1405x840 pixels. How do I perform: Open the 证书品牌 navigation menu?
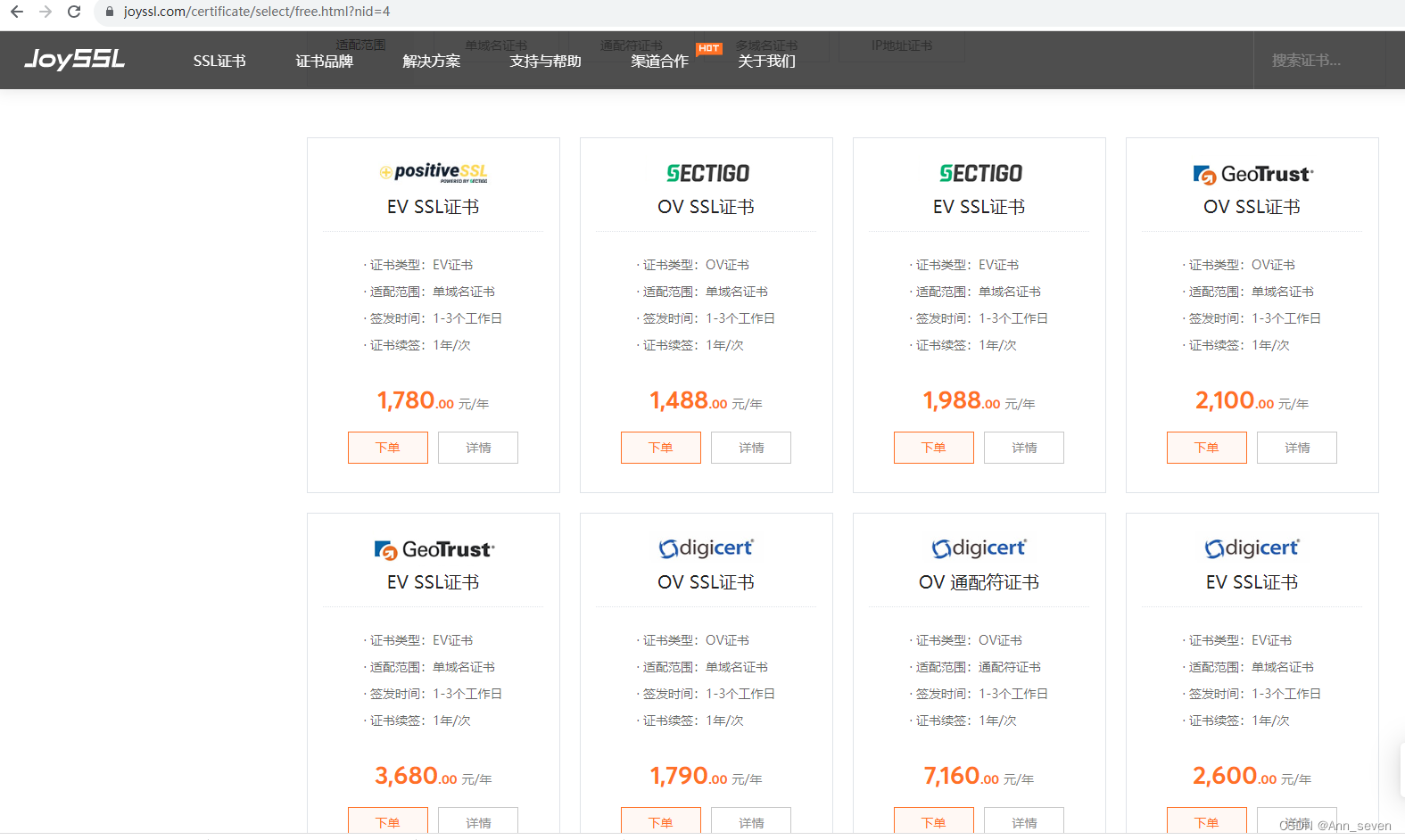click(x=324, y=61)
